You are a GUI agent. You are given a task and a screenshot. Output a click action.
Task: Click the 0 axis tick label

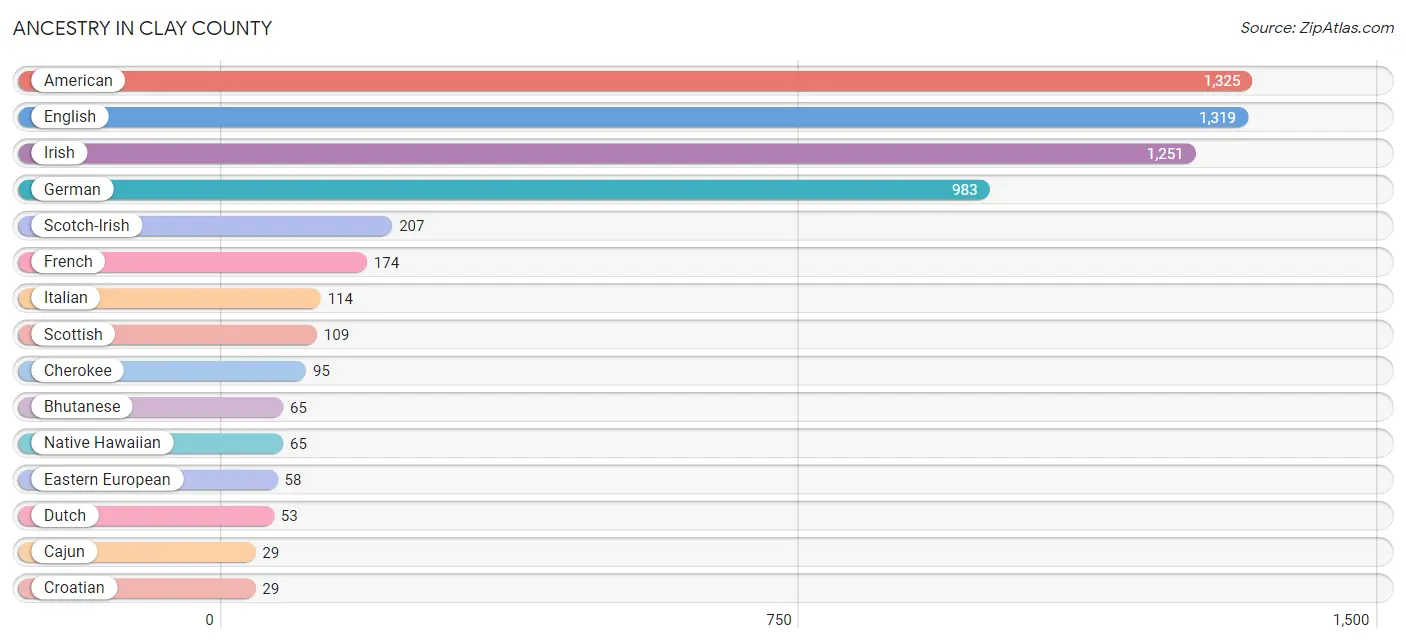[x=209, y=620]
